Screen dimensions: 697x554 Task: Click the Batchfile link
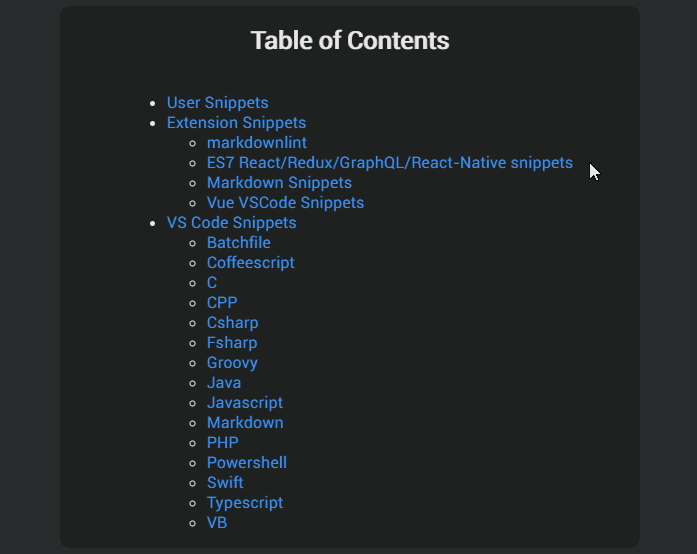pos(238,243)
